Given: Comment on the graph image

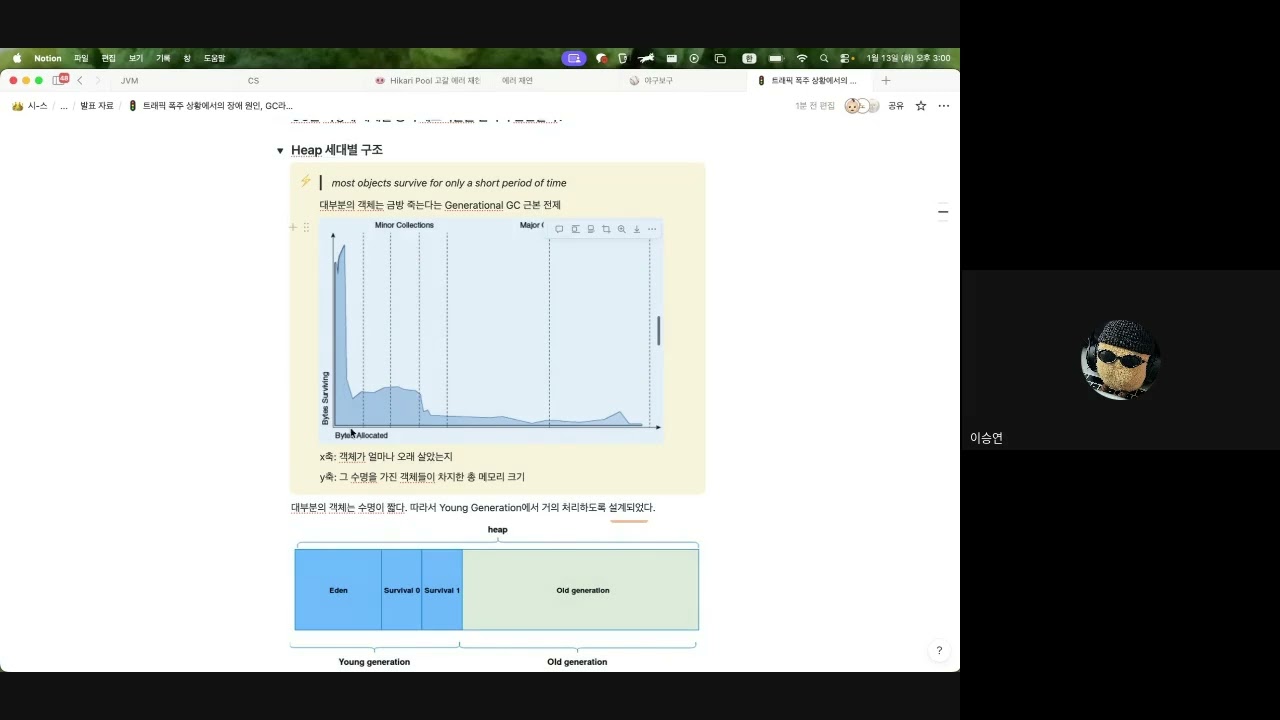Looking at the screenshot, I should [559, 229].
